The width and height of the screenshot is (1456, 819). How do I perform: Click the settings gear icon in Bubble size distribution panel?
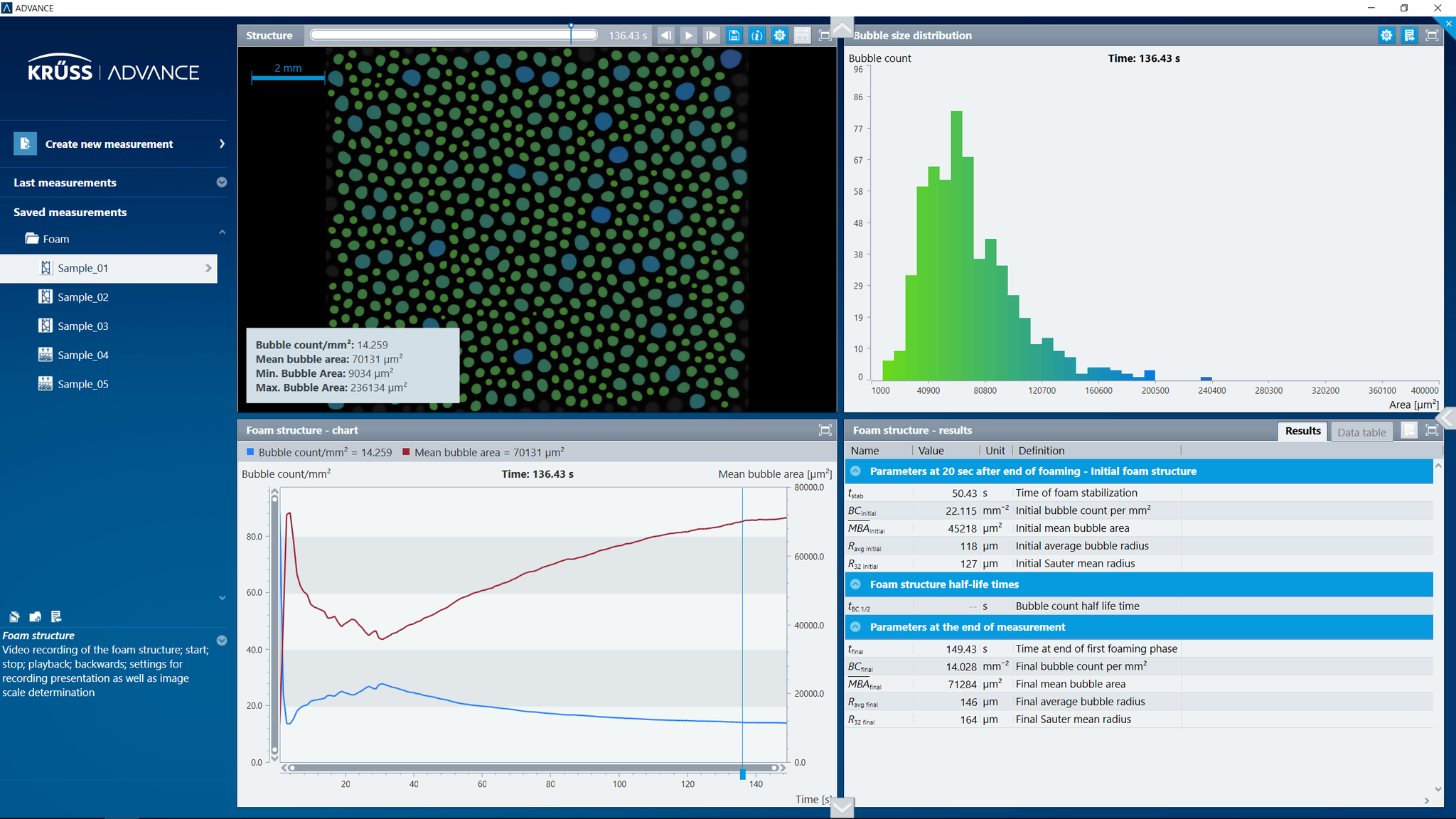pyautogui.click(x=1386, y=35)
